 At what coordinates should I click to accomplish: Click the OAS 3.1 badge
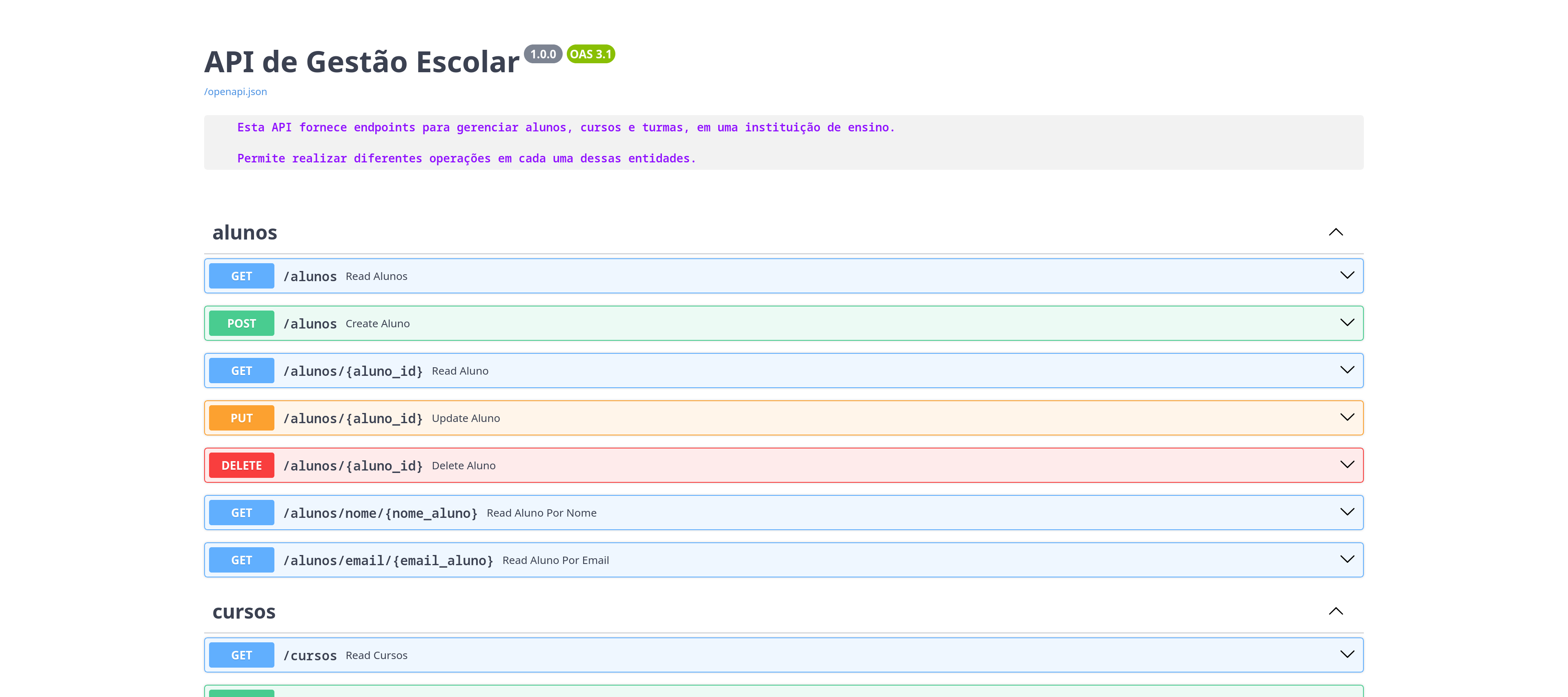pos(590,54)
